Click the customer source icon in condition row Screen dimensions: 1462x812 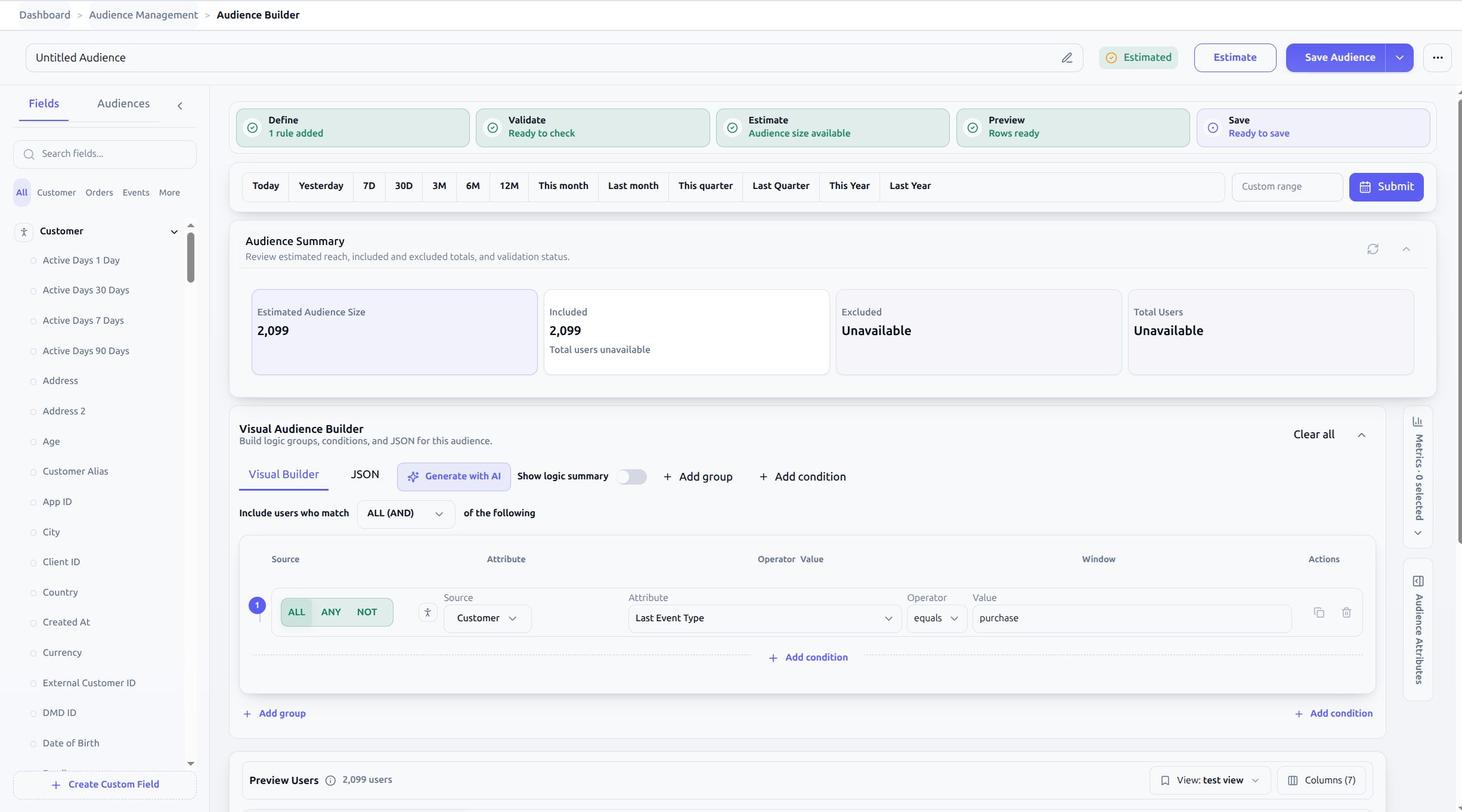point(428,612)
